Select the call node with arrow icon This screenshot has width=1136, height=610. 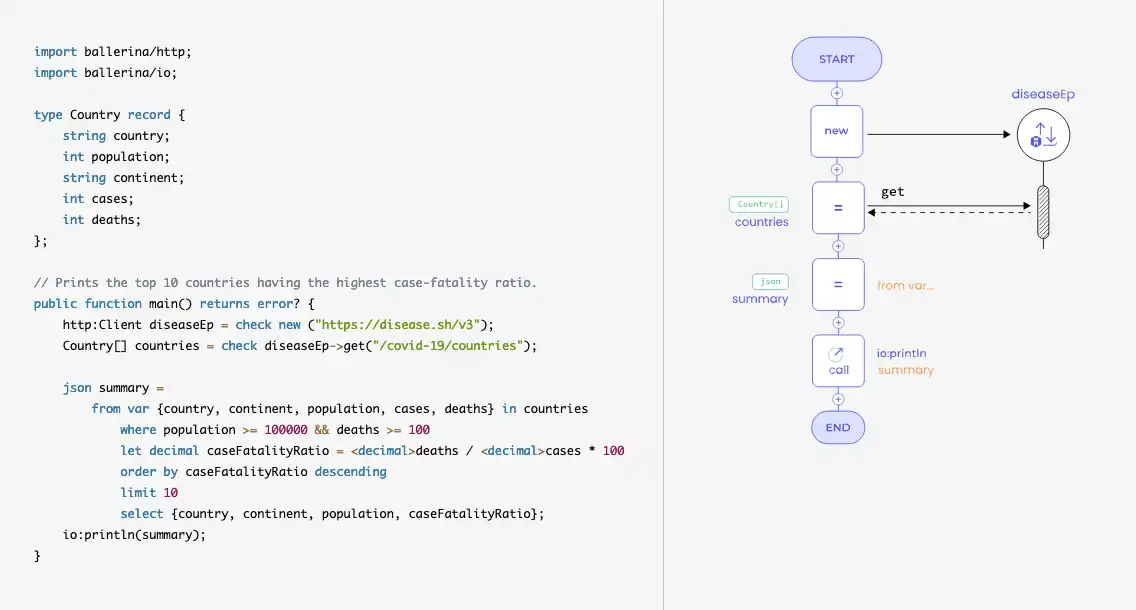click(837, 360)
